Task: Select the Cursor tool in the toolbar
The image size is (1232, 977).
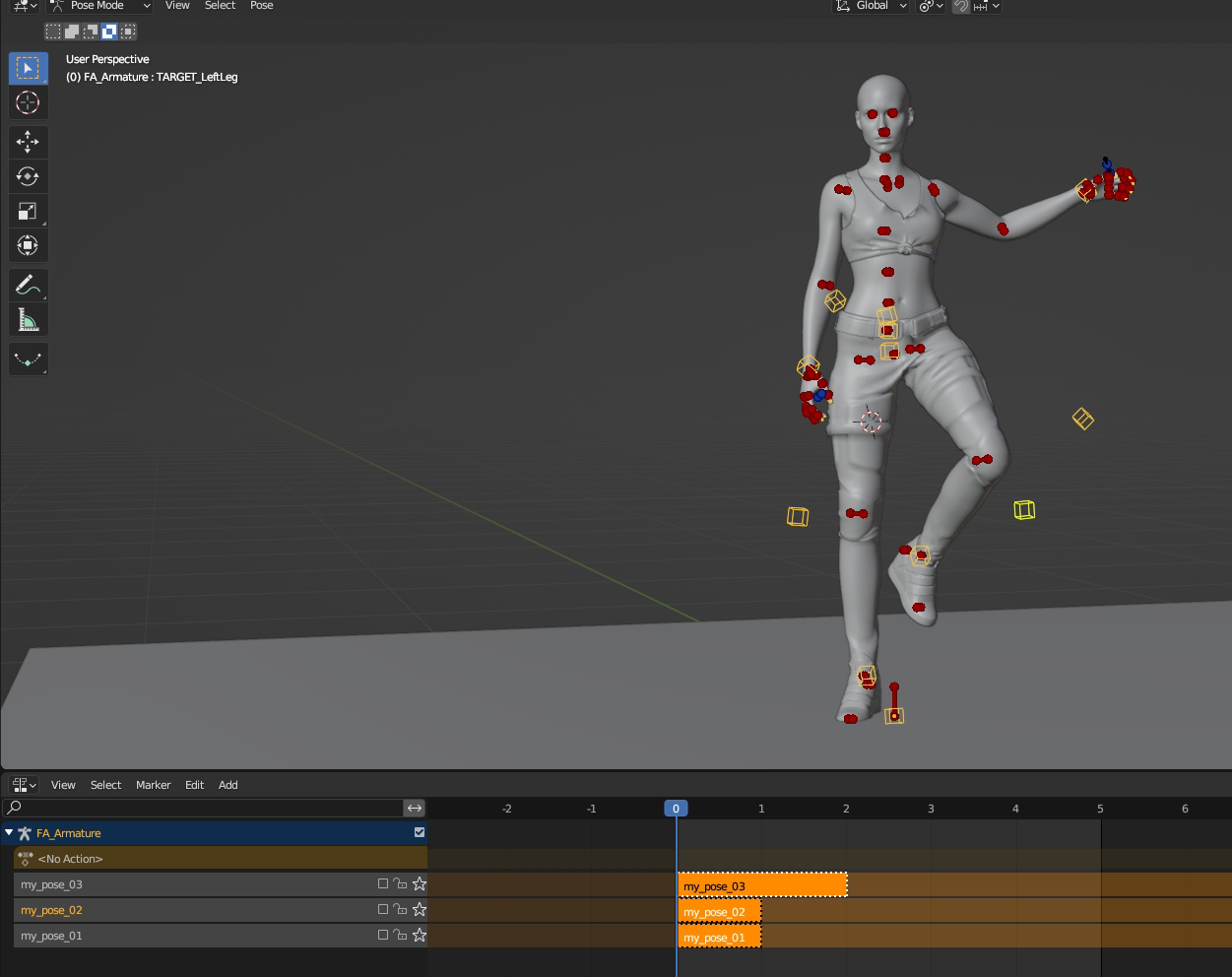Action: coord(28,102)
